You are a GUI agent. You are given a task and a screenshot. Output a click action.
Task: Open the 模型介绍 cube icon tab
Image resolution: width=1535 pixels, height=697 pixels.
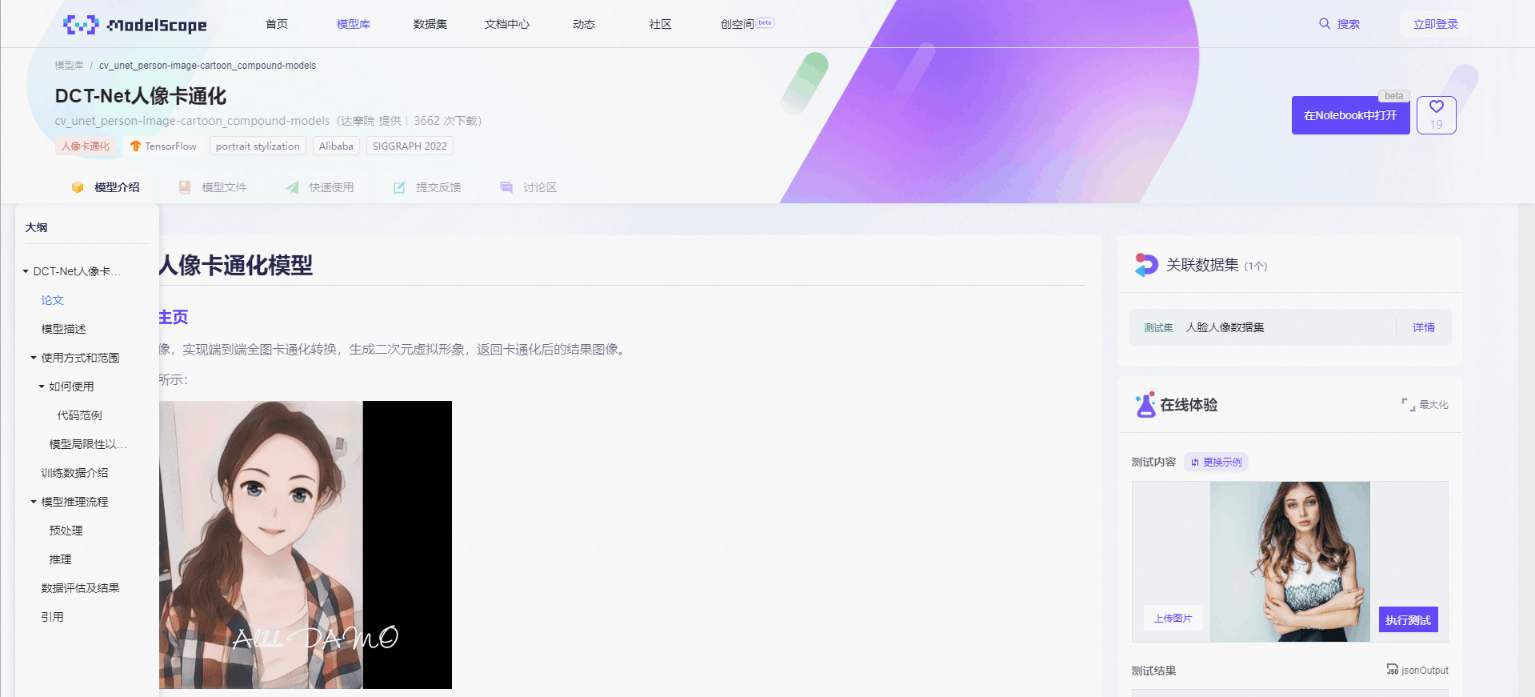[x=77, y=186]
